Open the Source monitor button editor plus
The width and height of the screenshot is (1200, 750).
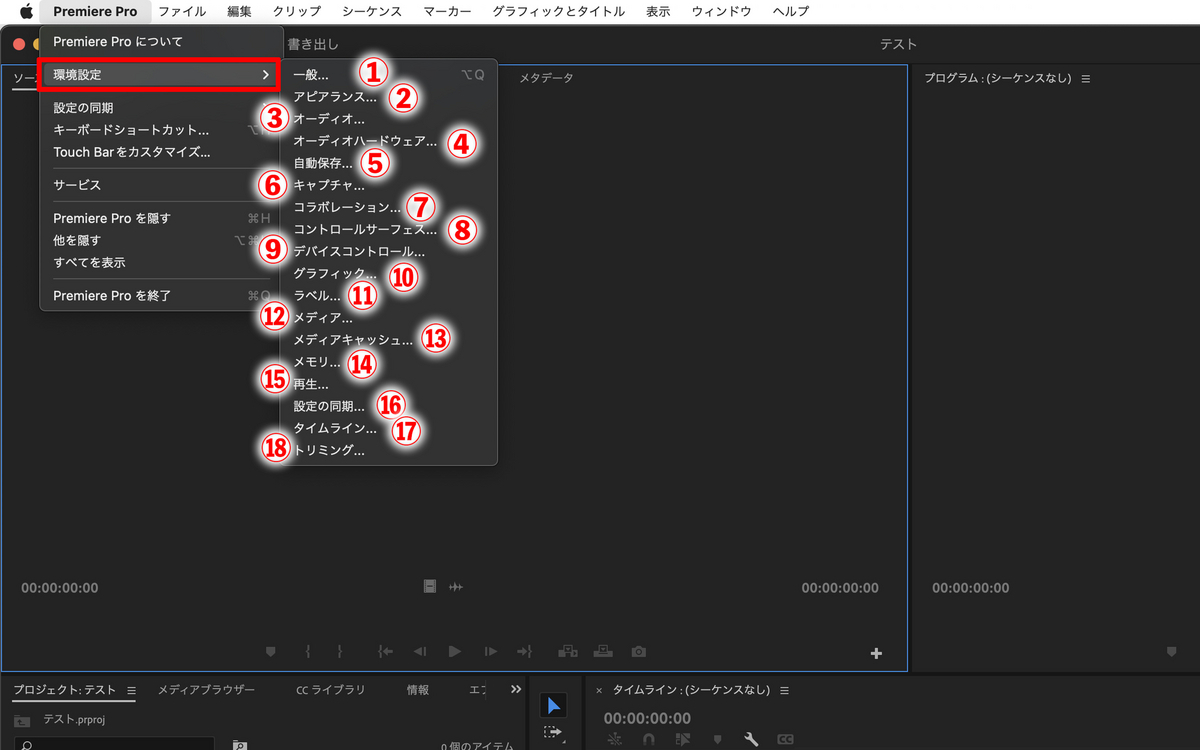[876, 653]
